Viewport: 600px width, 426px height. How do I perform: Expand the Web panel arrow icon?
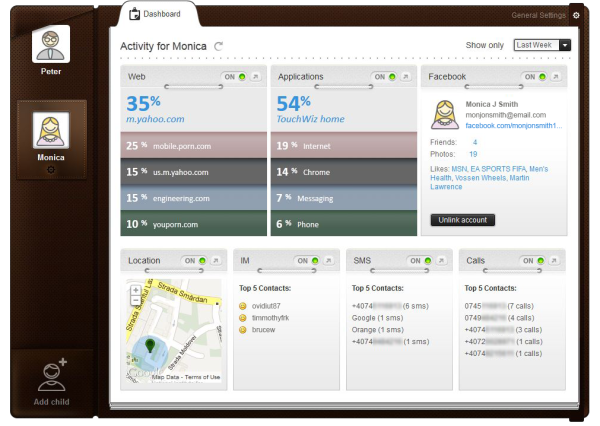point(256,77)
